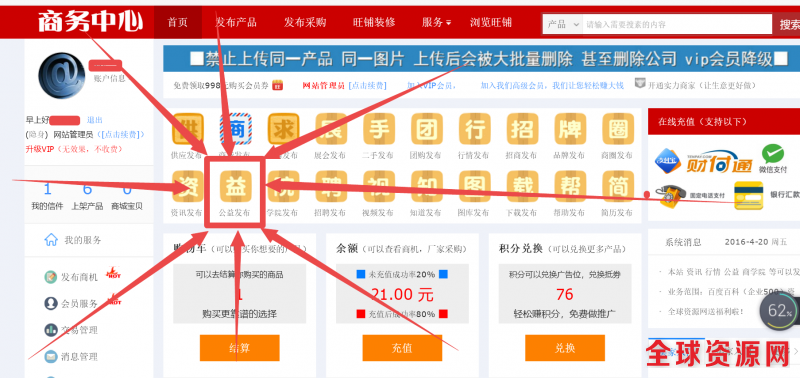Image resolution: width=800 pixels, height=378 pixels.
Task: Click the 退出 logout link
Action: 94,120
